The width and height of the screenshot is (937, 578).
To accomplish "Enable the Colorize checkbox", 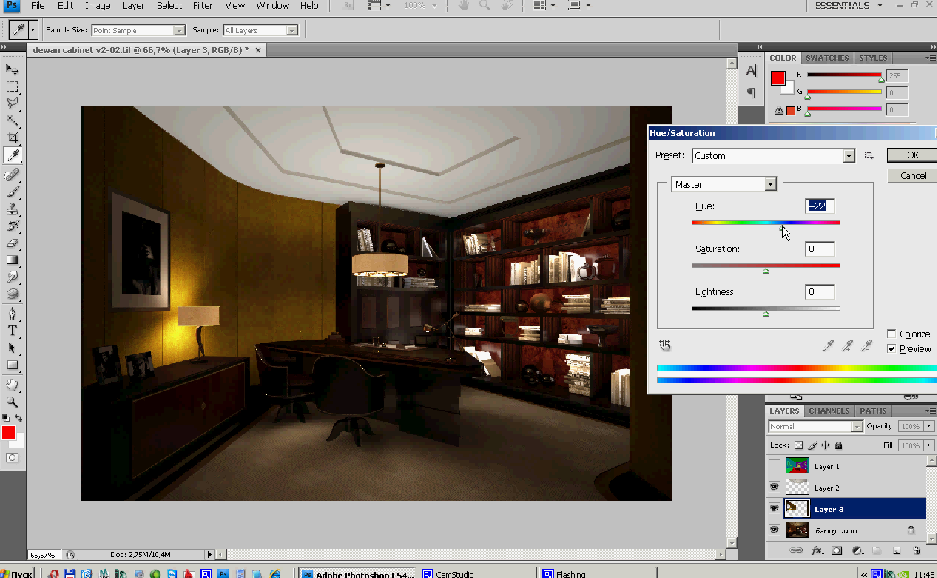I will [892, 334].
